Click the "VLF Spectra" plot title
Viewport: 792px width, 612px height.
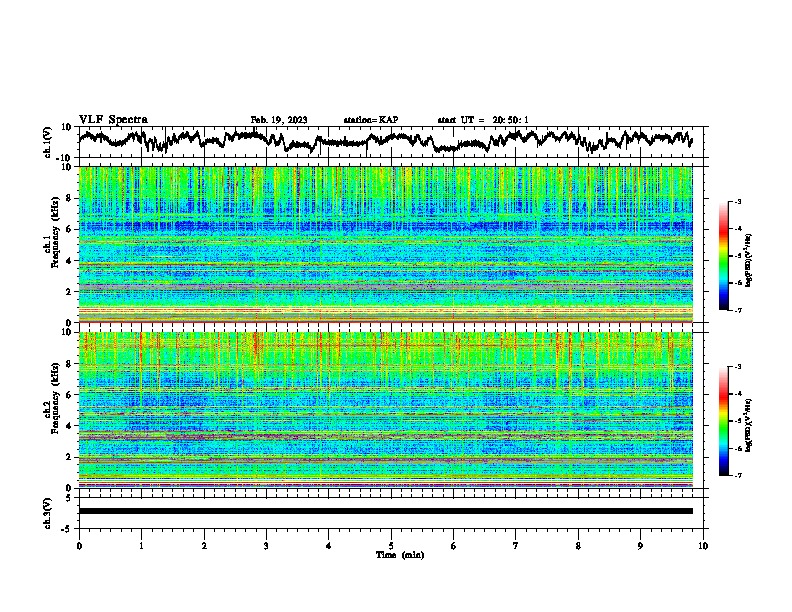(x=113, y=120)
